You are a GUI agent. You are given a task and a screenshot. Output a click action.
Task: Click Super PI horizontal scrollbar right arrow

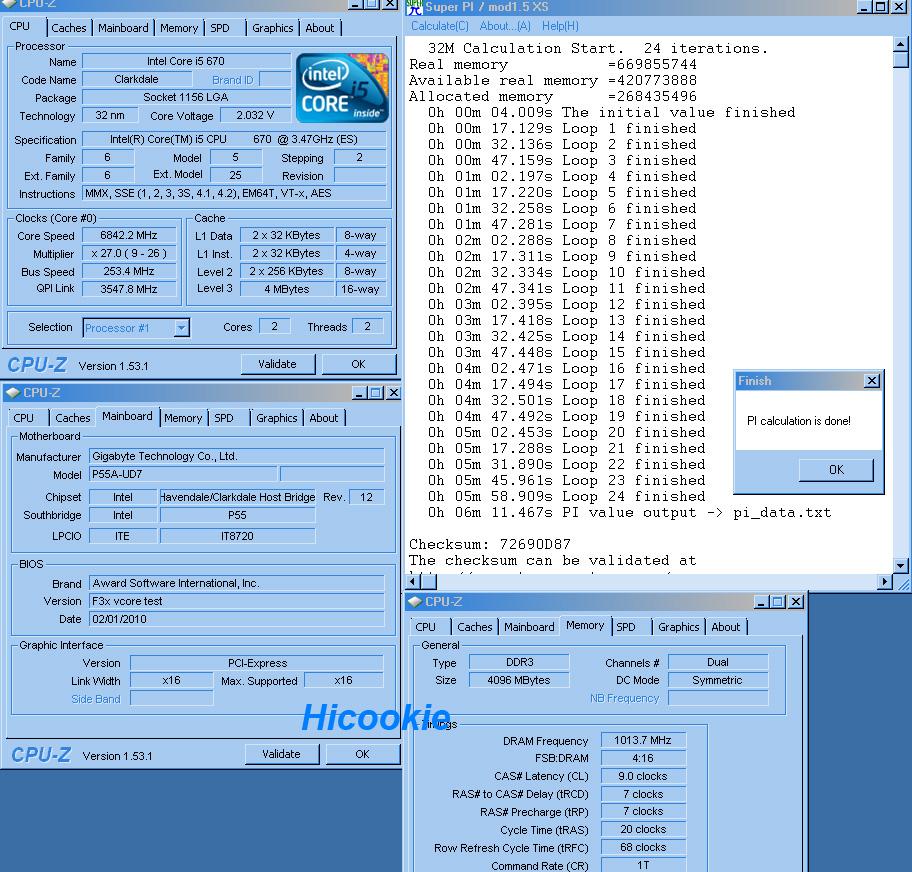pyautogui.click(x=885, y=581)
